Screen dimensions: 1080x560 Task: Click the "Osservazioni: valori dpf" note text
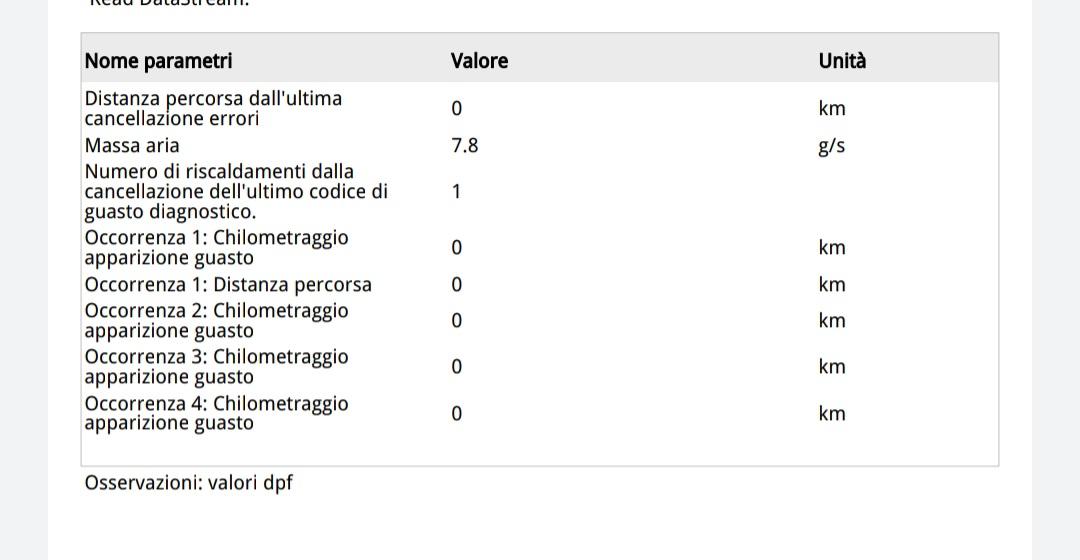pyautogui.click(x=189, y=482)
